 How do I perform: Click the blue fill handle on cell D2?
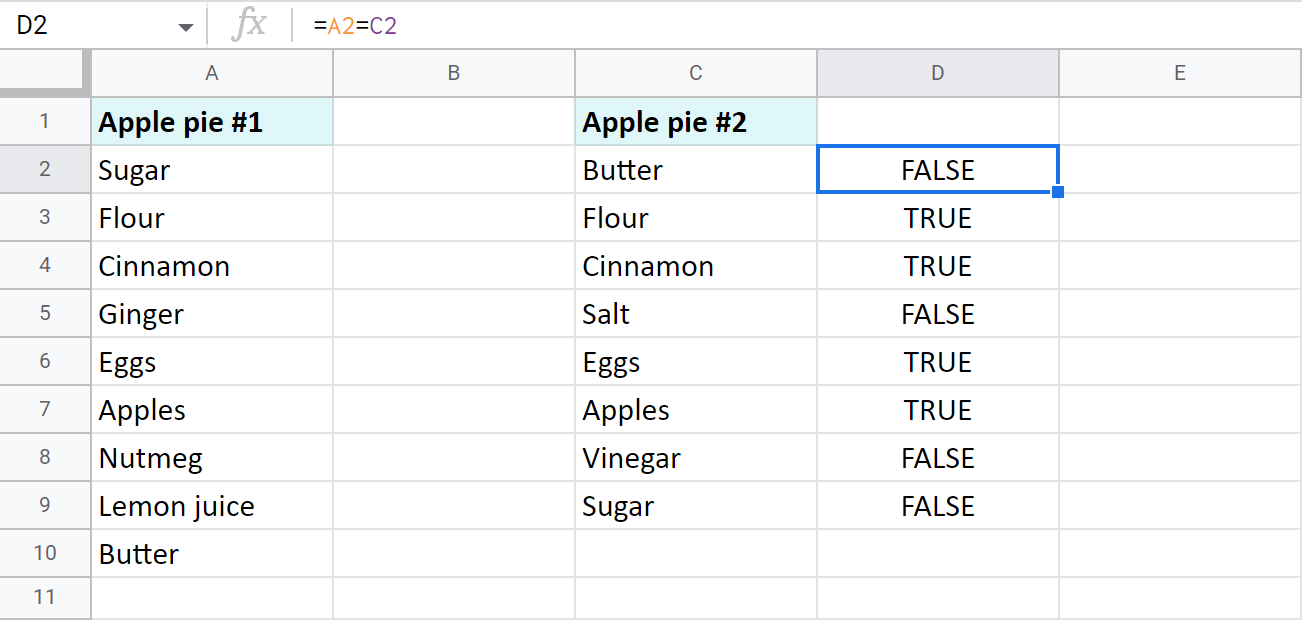[1057, 192]
